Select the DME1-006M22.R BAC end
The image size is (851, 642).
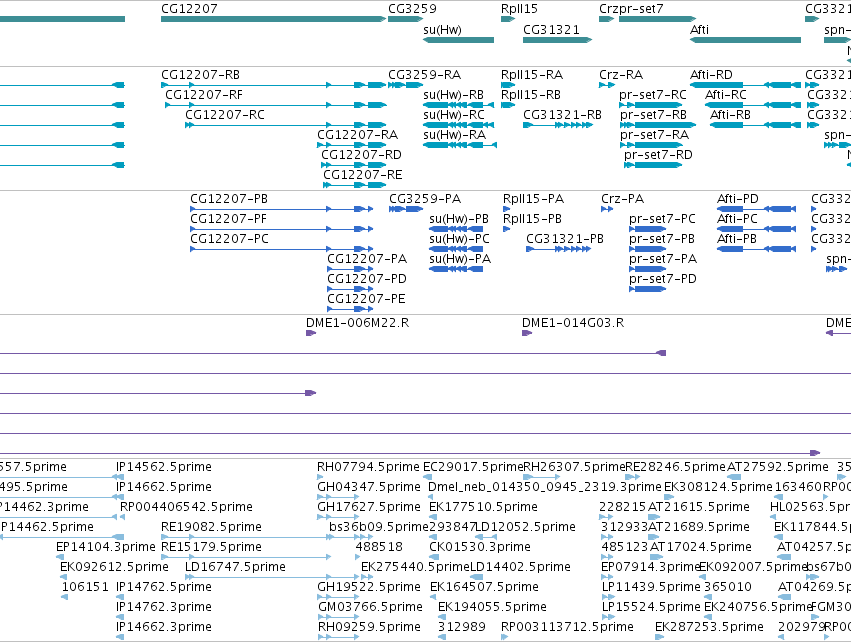point(311,333)
